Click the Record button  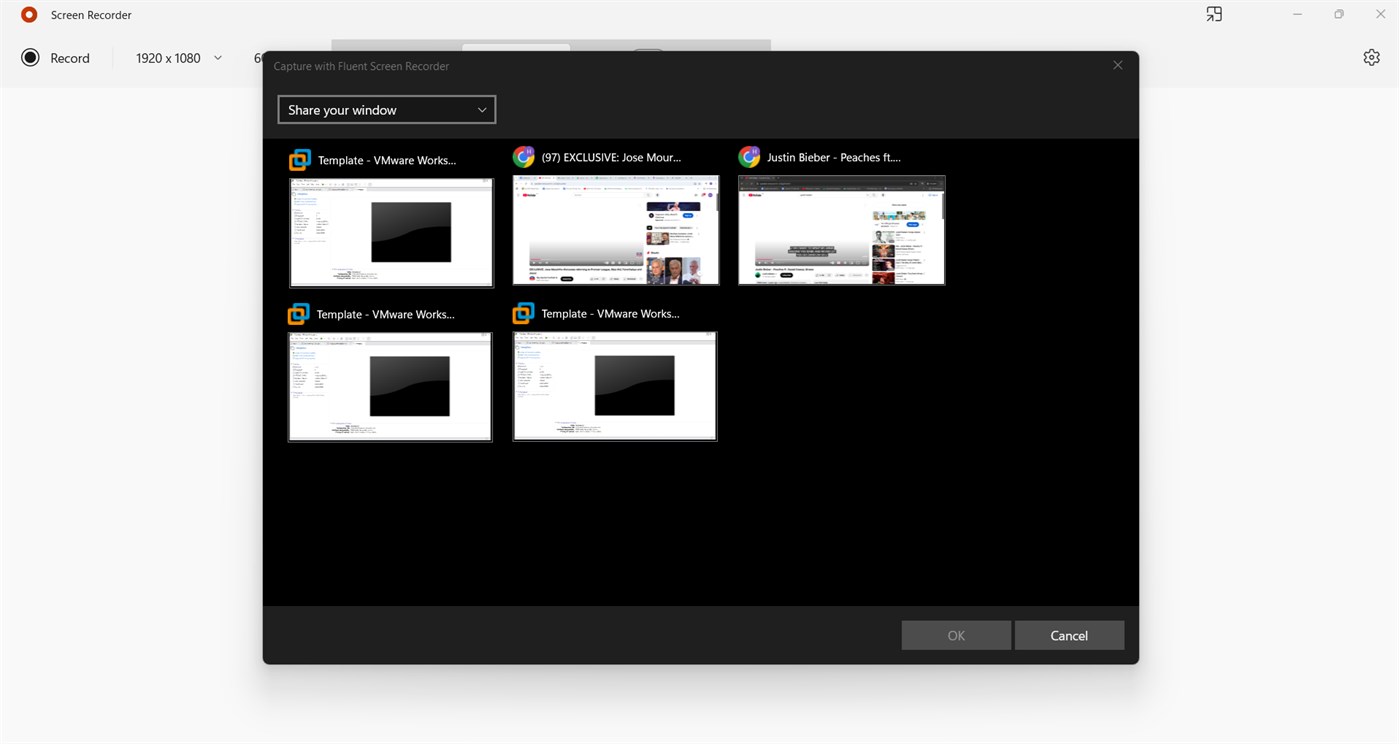(x=56, y=57)
